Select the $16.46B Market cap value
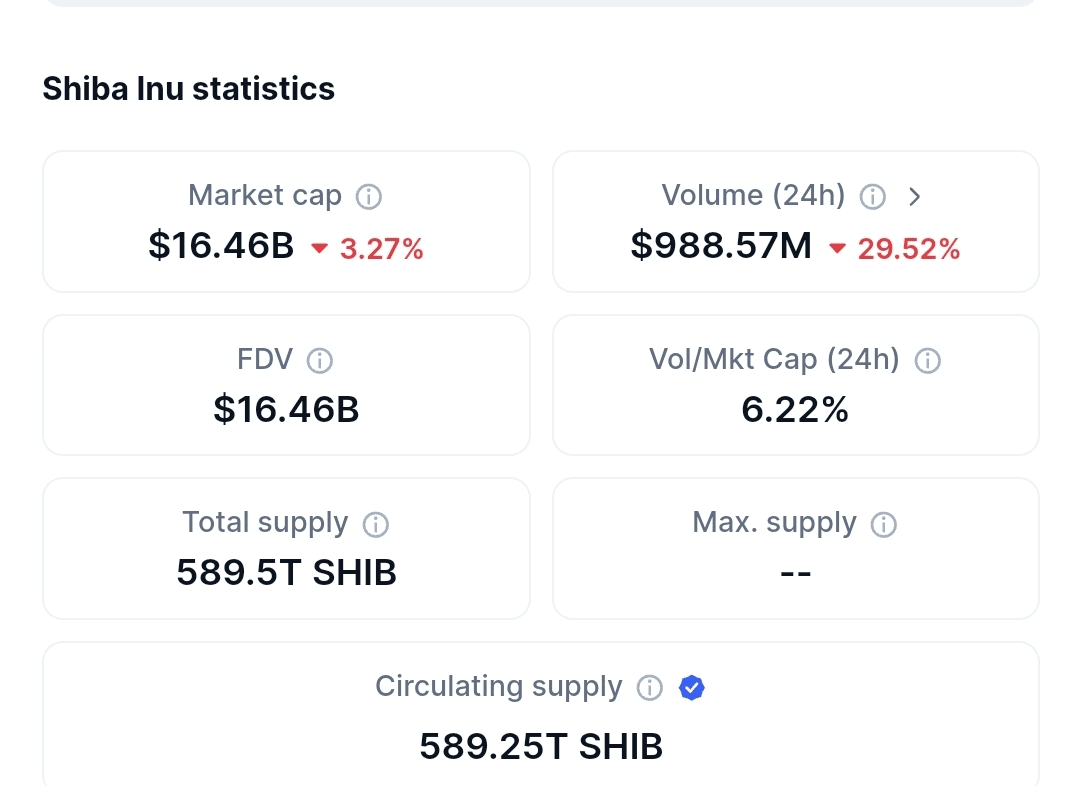1080x786 pixels. 221,245
